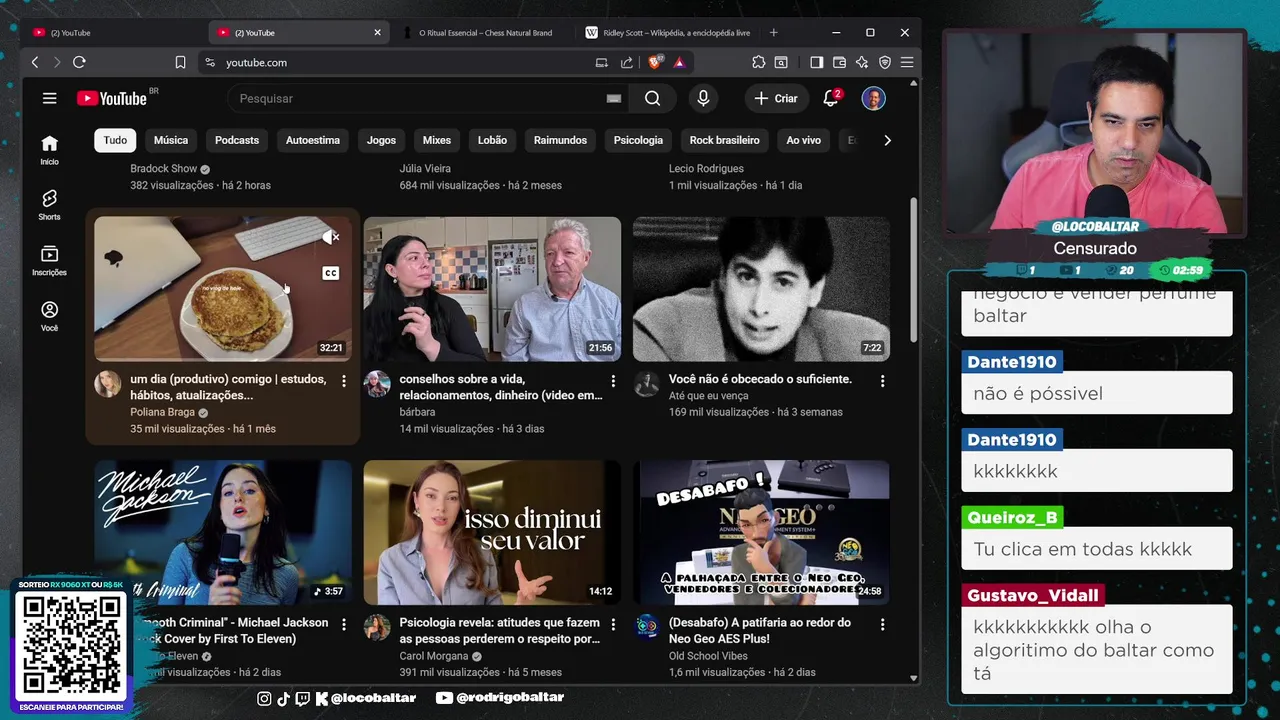Open the notifications bell
The width and height of the screenshot is (1280, 720).
tap(831, 98)
